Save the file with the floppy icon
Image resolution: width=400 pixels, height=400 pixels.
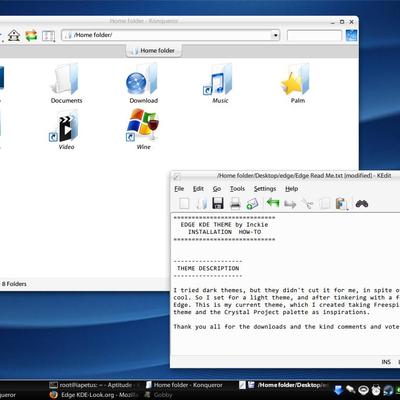tap(218, 203)
